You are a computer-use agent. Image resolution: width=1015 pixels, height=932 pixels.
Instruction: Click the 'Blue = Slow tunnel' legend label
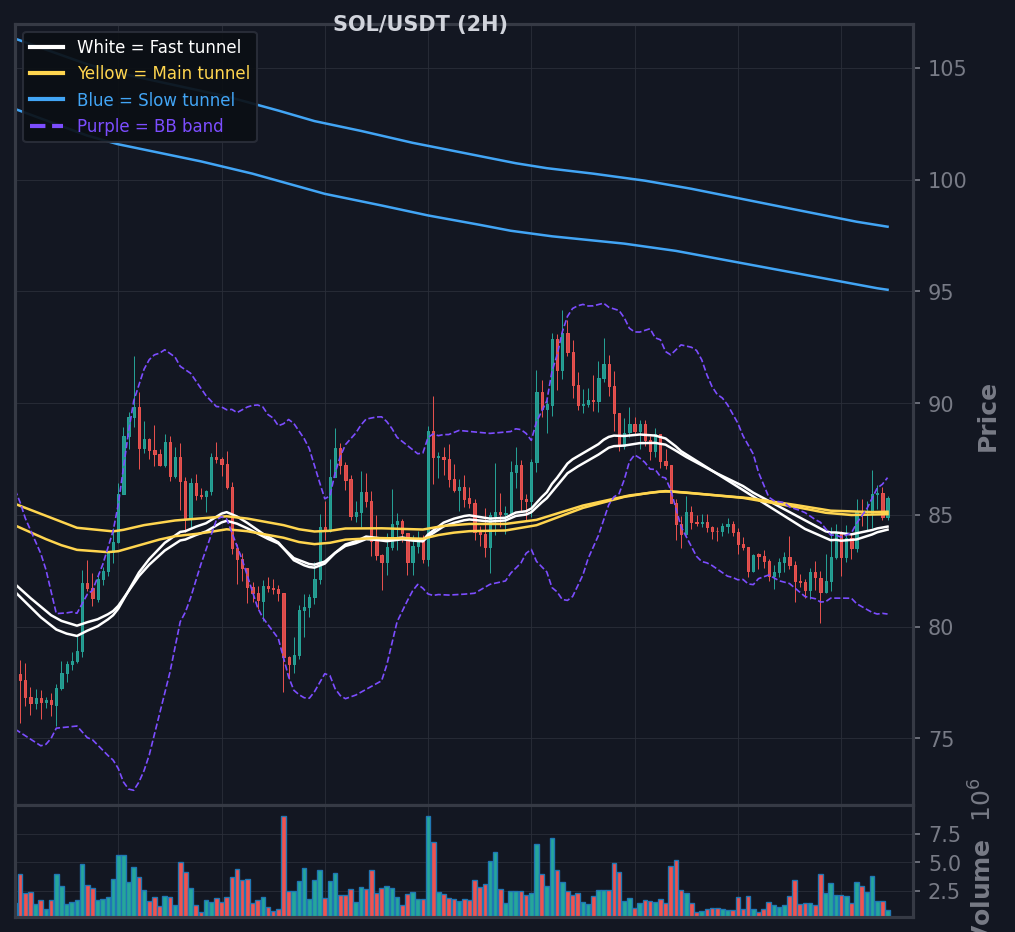[155, 100]
